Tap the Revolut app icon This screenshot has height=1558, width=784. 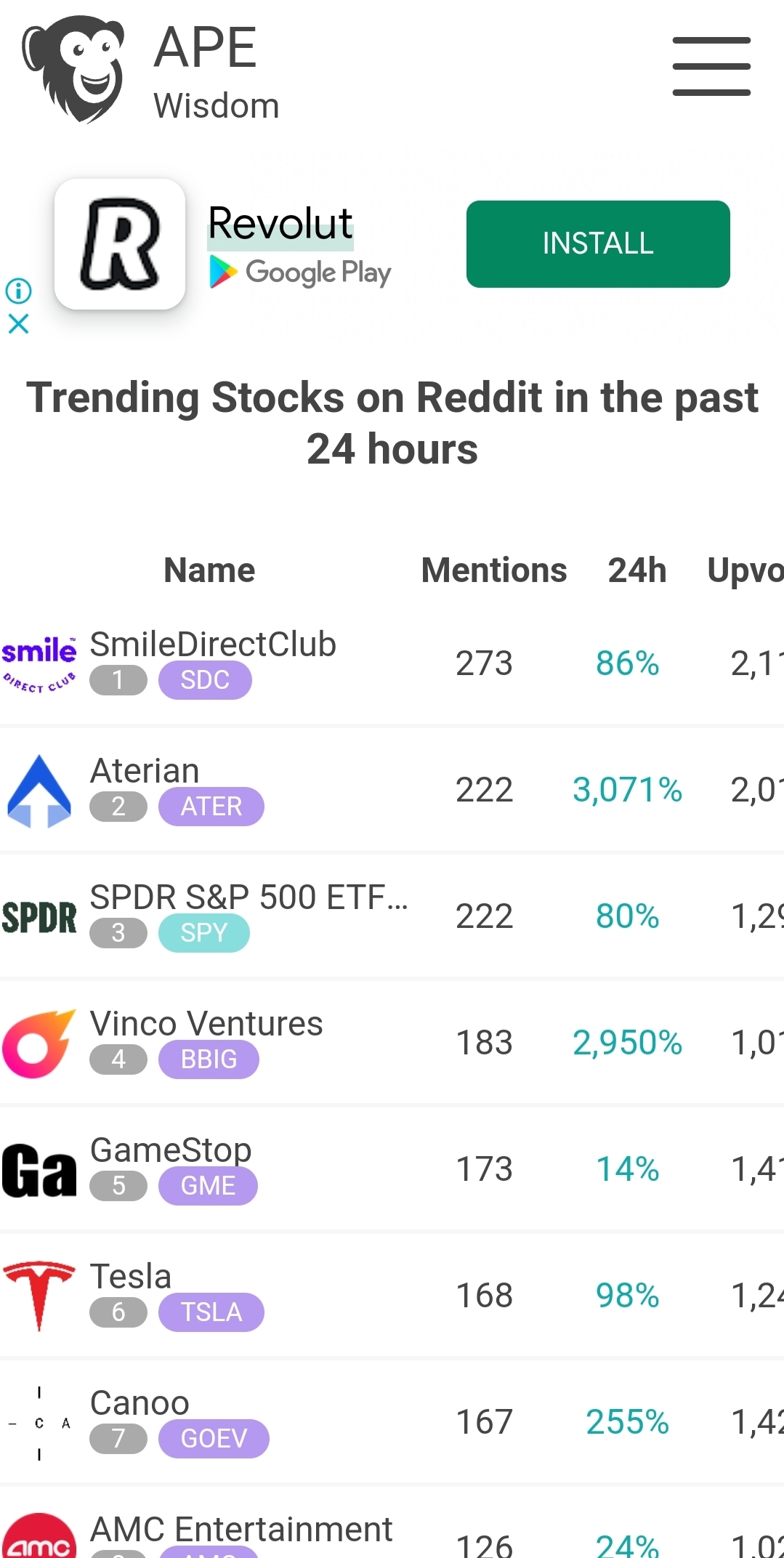tap(120, 244)
